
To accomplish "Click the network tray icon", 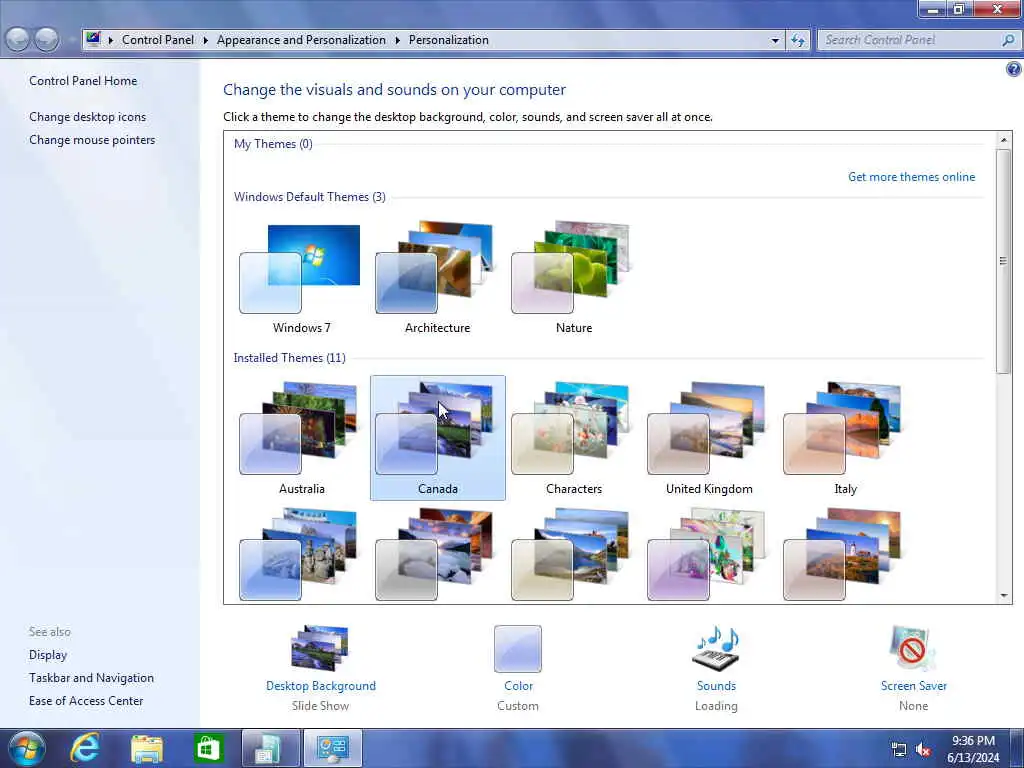I will tap(899, 750).
